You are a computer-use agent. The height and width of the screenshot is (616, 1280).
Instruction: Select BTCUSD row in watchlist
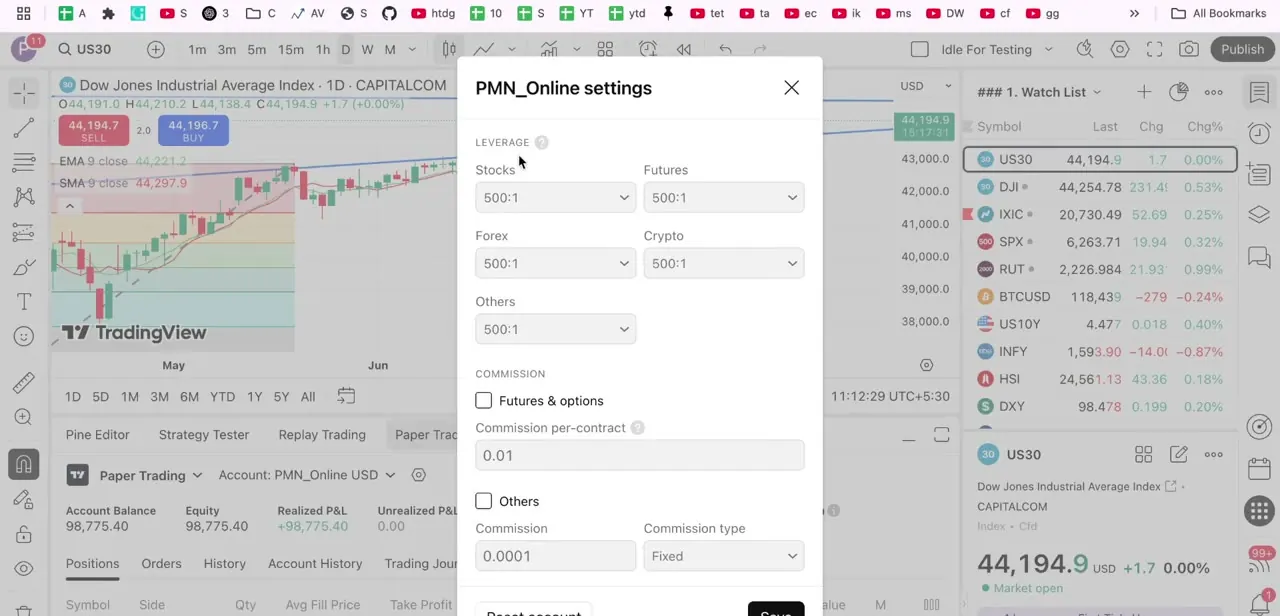(x=1100, y=297)
